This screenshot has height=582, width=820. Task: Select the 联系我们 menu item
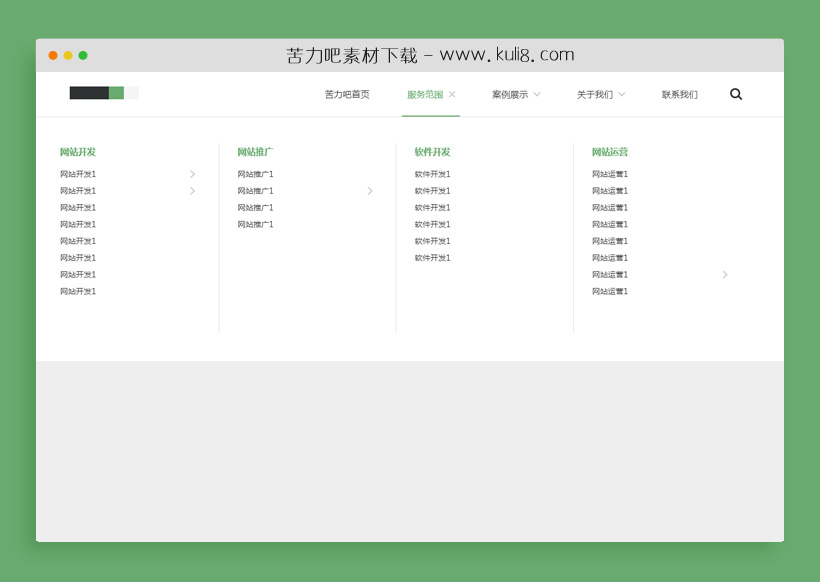pos(680,94)
